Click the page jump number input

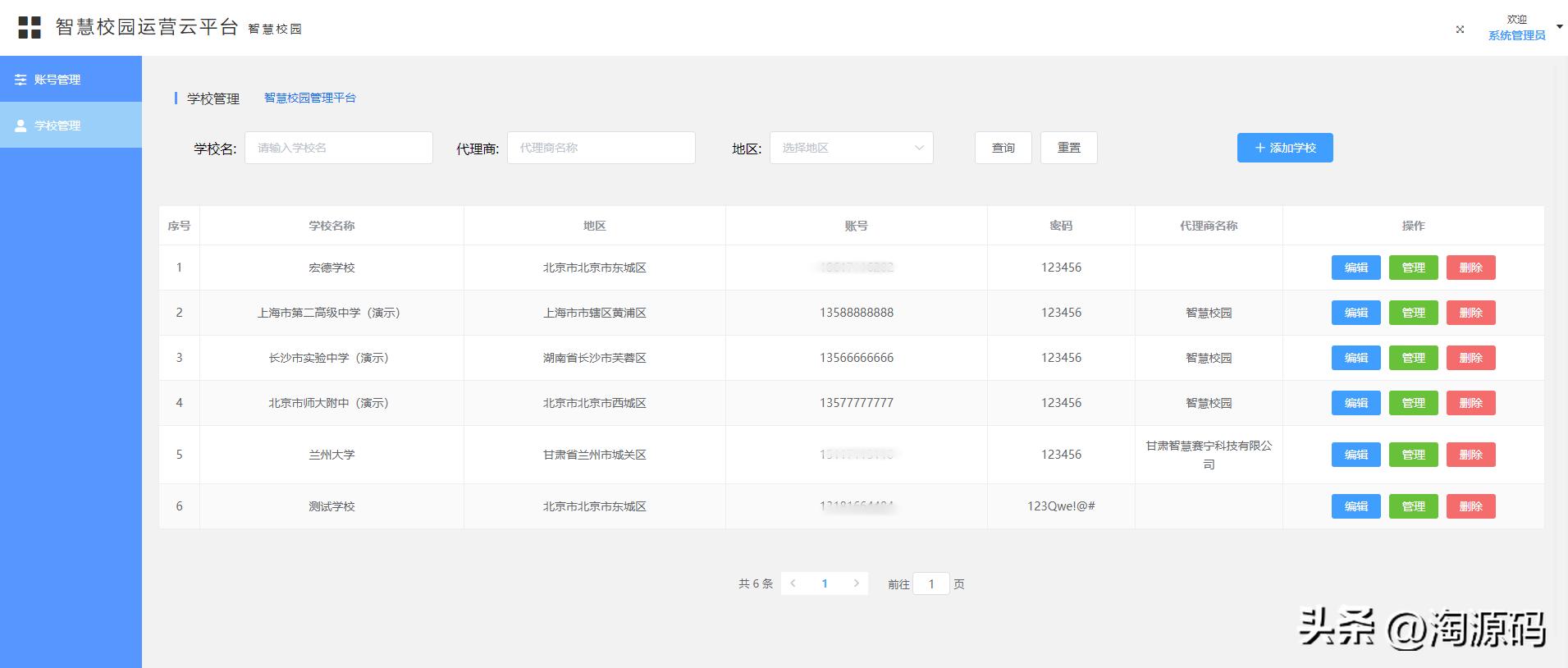930,583
